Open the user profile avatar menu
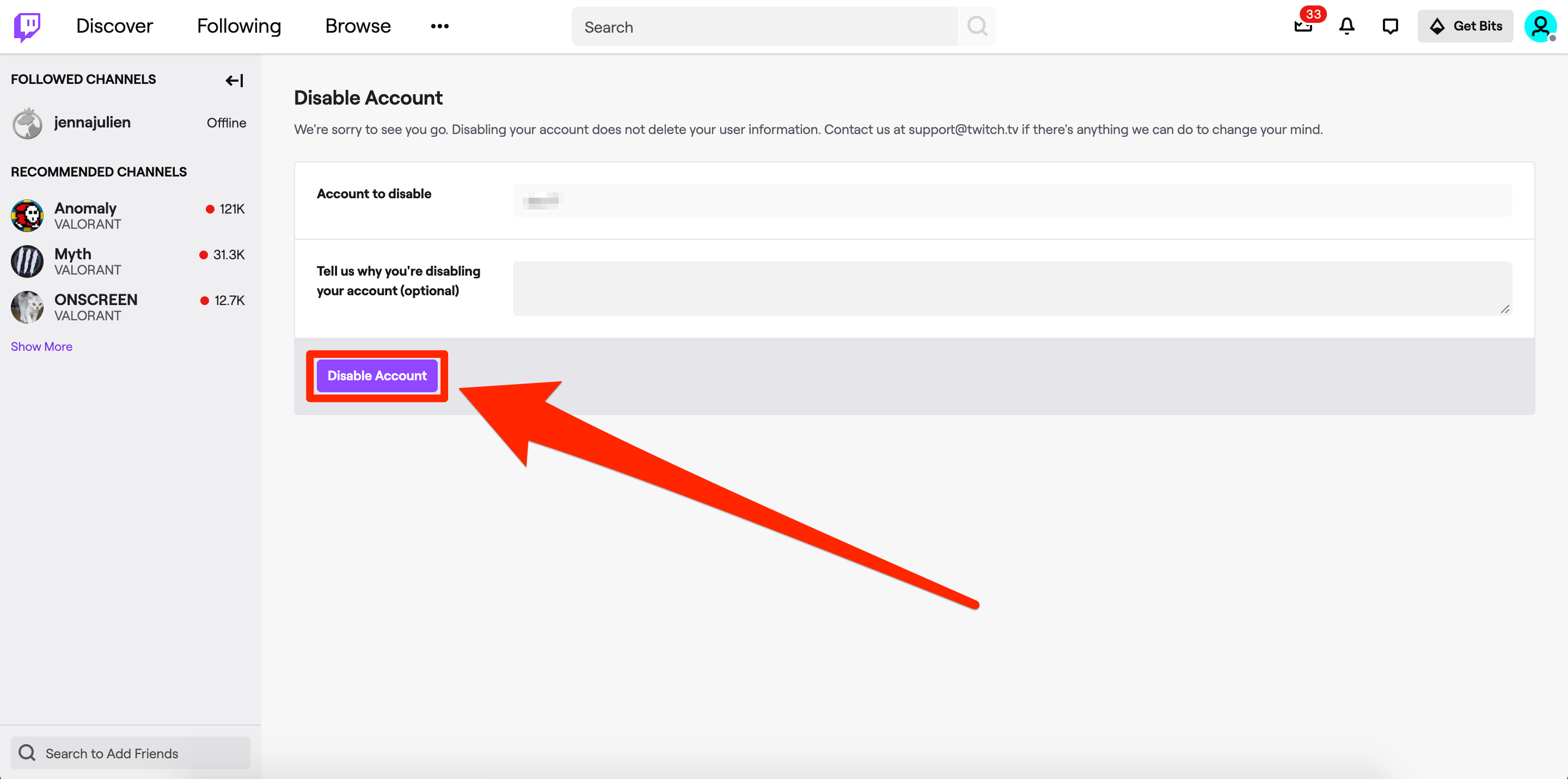Image resolution: width=1568 pixels, height=779 pixels. 1541,26
